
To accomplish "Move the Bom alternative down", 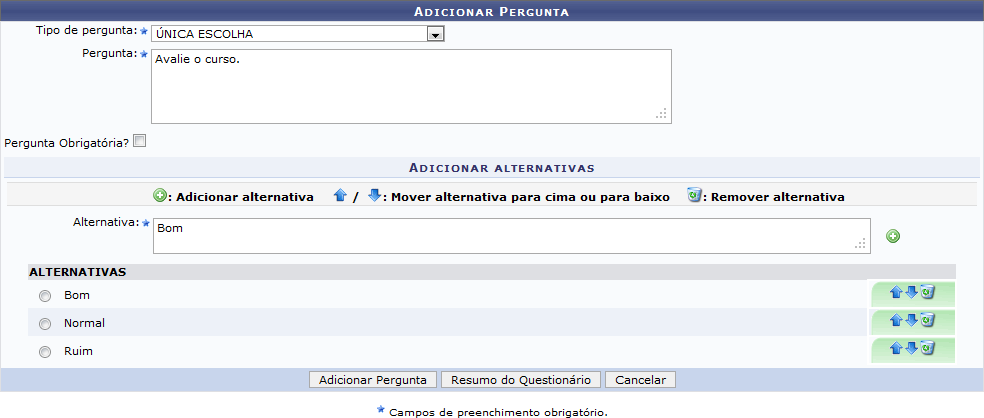I will [x=911, y=292].
